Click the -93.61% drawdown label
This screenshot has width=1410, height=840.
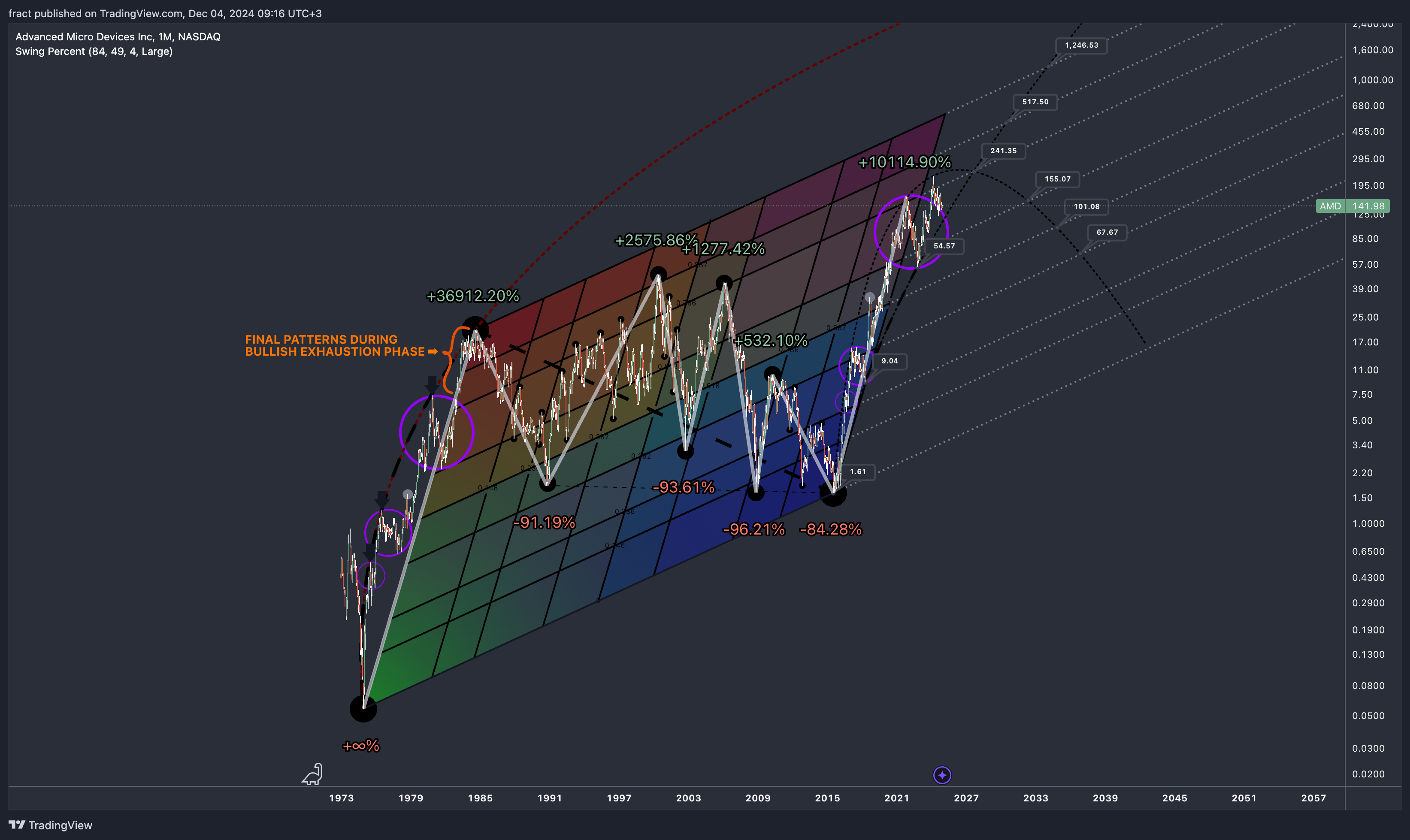point(683,487)
